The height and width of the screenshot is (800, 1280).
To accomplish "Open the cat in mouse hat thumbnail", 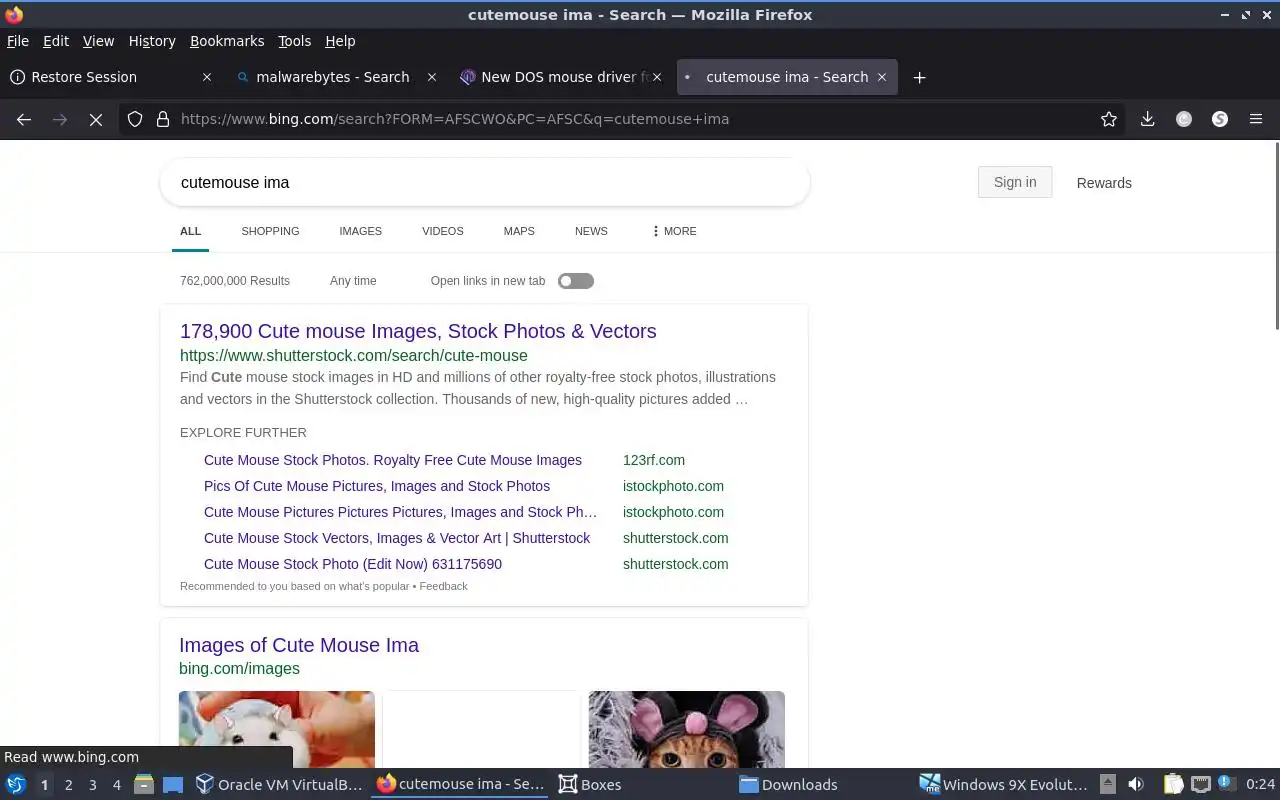I will 687,729.
